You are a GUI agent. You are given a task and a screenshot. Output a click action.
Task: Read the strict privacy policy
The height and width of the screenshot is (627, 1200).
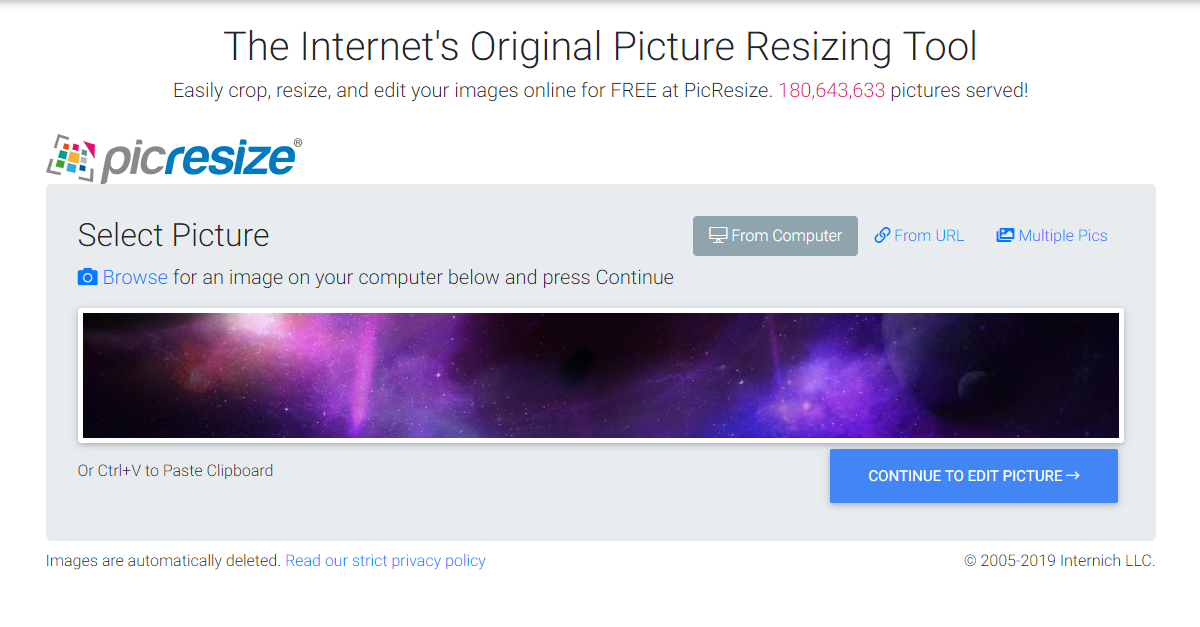pos(385,560)
